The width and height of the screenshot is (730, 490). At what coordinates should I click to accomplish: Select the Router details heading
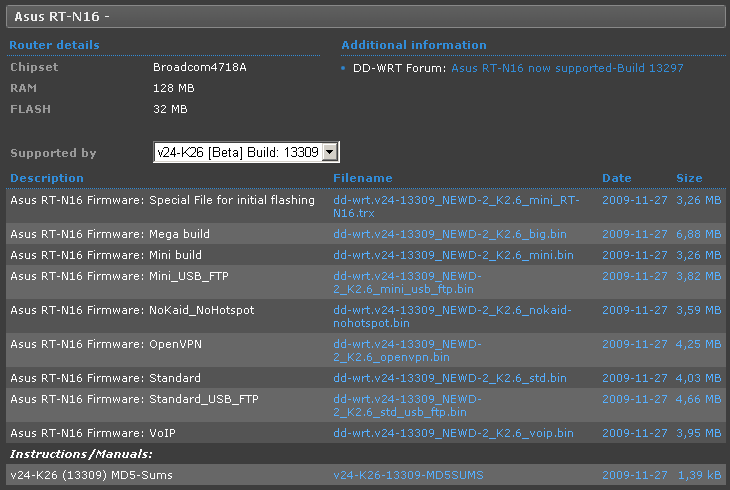[x=54, y=45]
